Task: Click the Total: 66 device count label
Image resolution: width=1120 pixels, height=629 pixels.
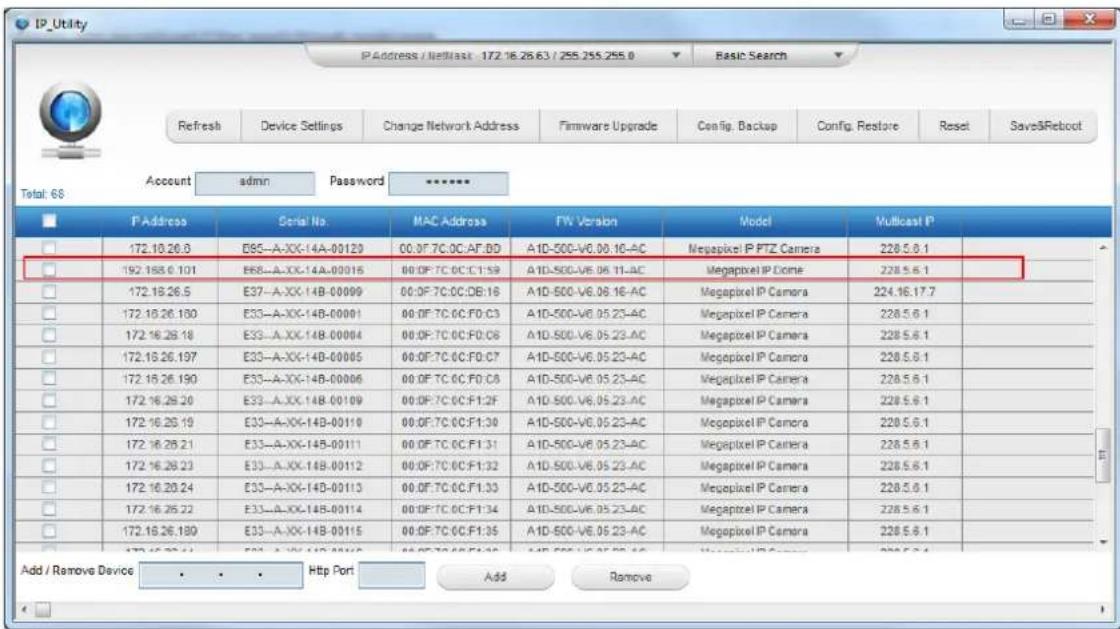Action: 42,194
